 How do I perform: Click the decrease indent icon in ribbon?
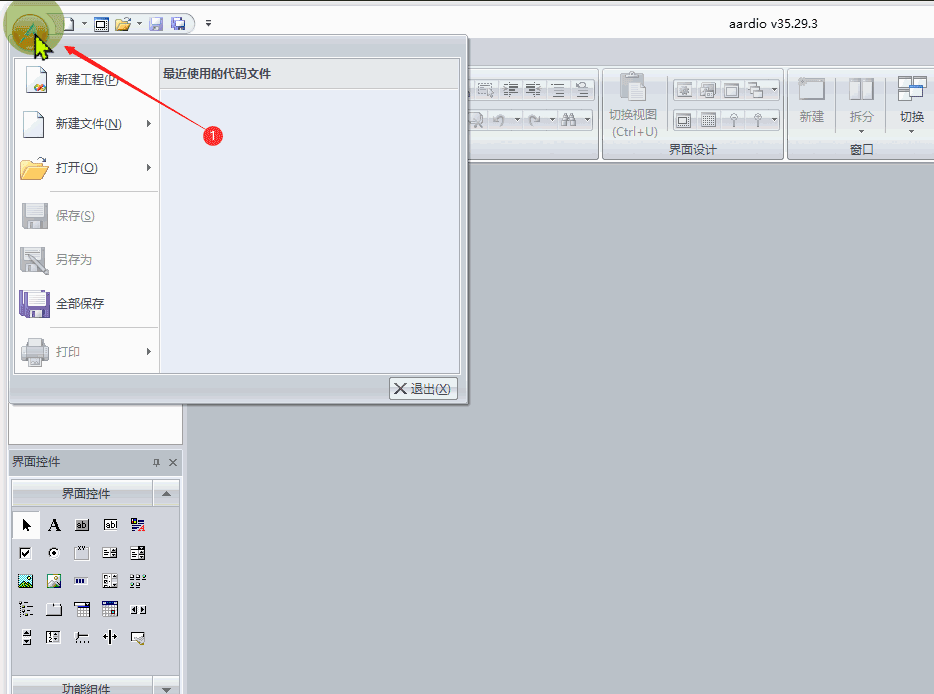(x=534, y=90)
